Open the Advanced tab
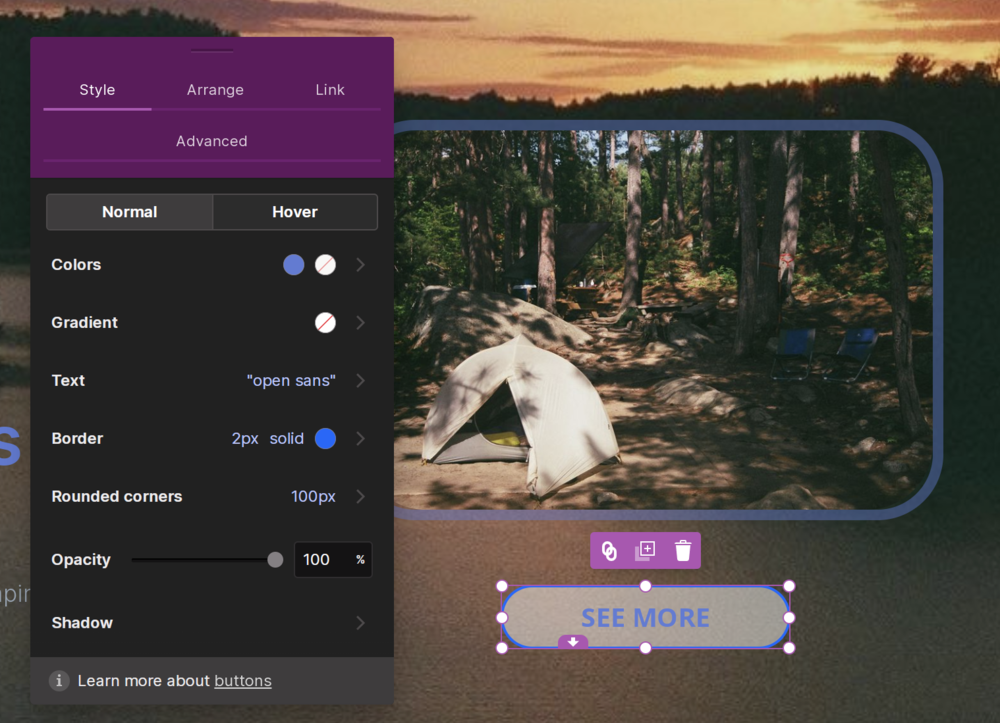The height and width of the screenshot is (723, 1000). pyautogui.click(x=212, y=141)
